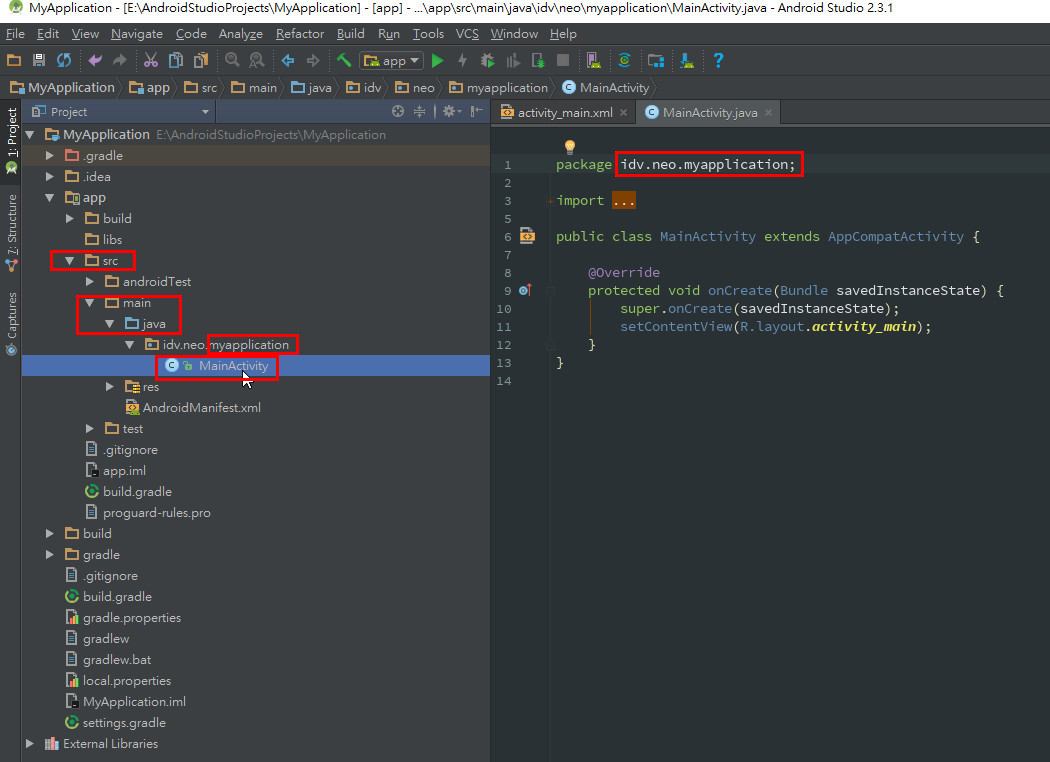Open Replace with the magnifier-A icon

pos(256,61)
